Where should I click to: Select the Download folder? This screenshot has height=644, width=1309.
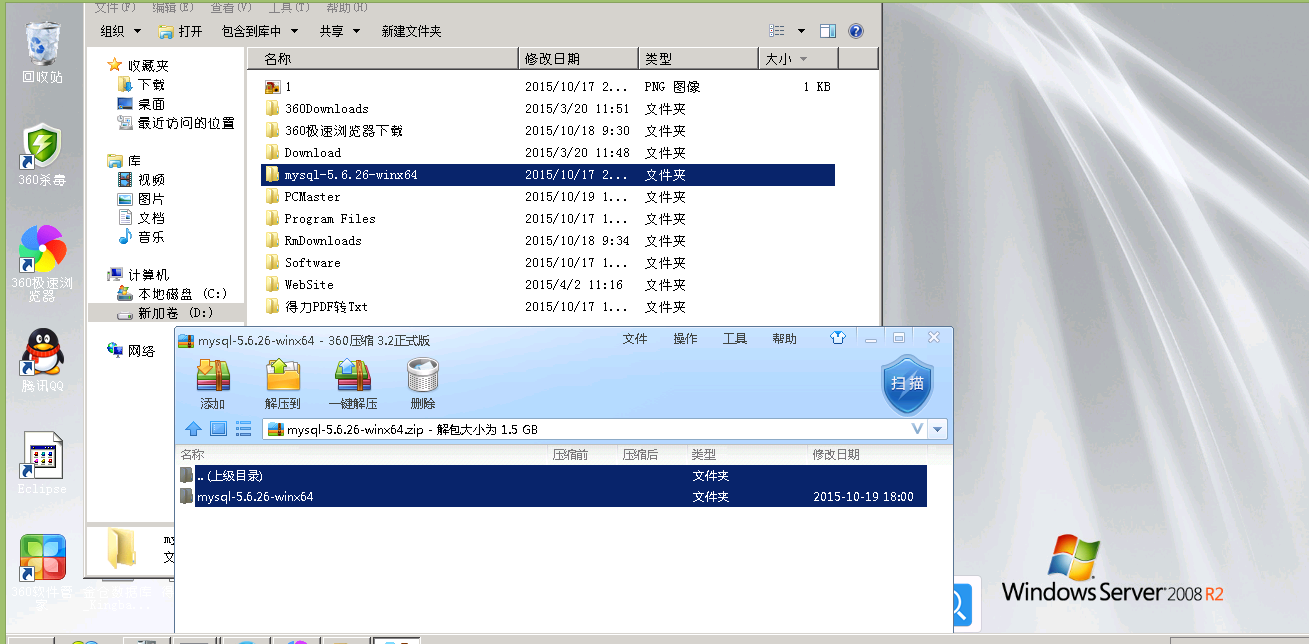(548, 153)
